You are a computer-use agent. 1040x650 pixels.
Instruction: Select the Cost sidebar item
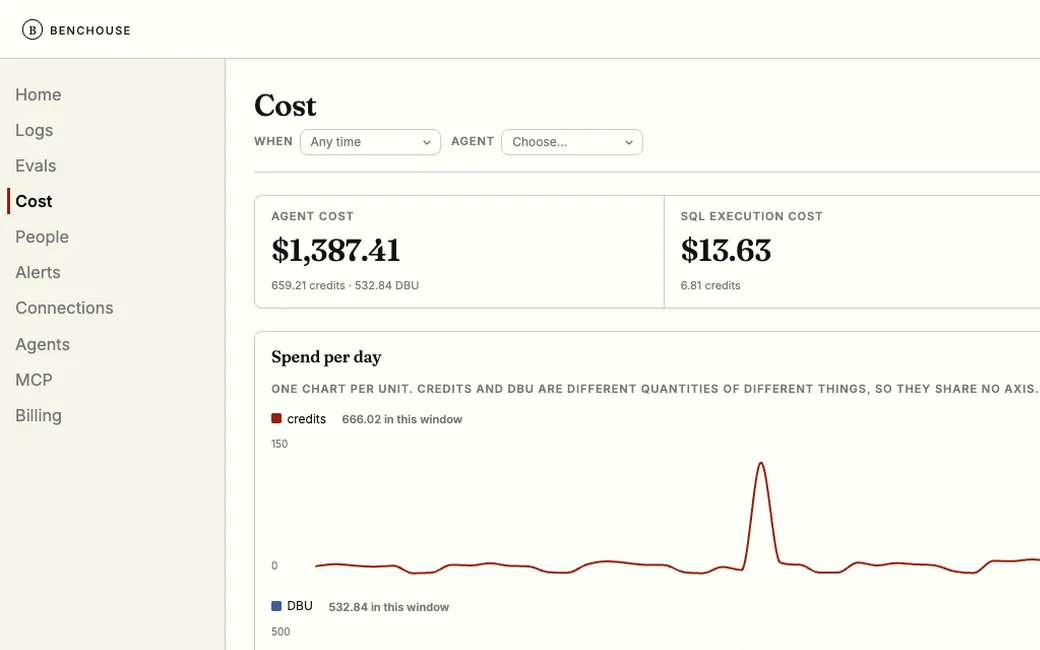click(34, 201)
